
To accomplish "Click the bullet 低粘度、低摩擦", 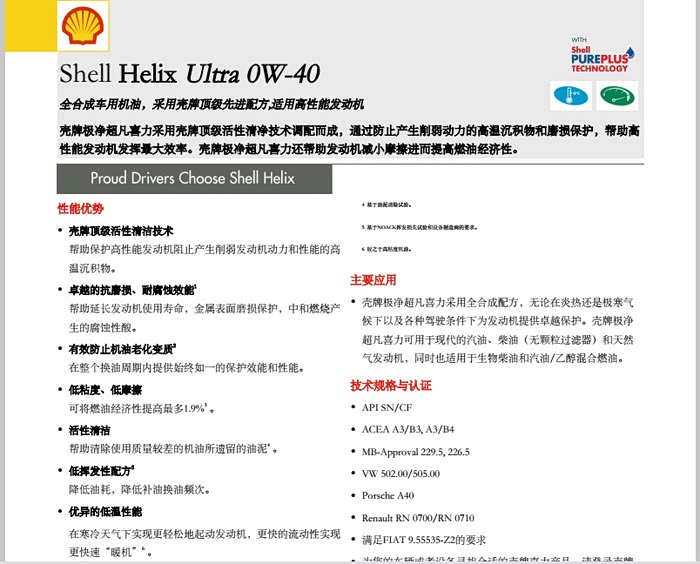I will pyautogui.click(x=105, y=390).
